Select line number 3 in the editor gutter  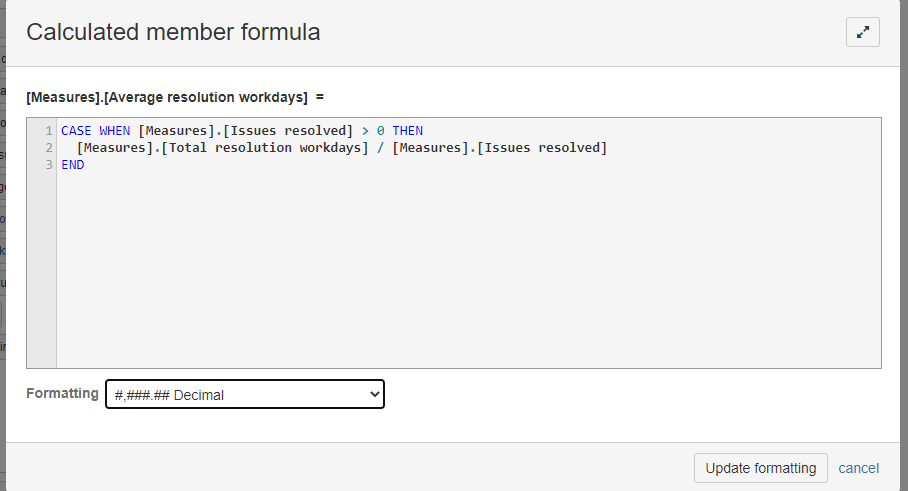[49, 165]
